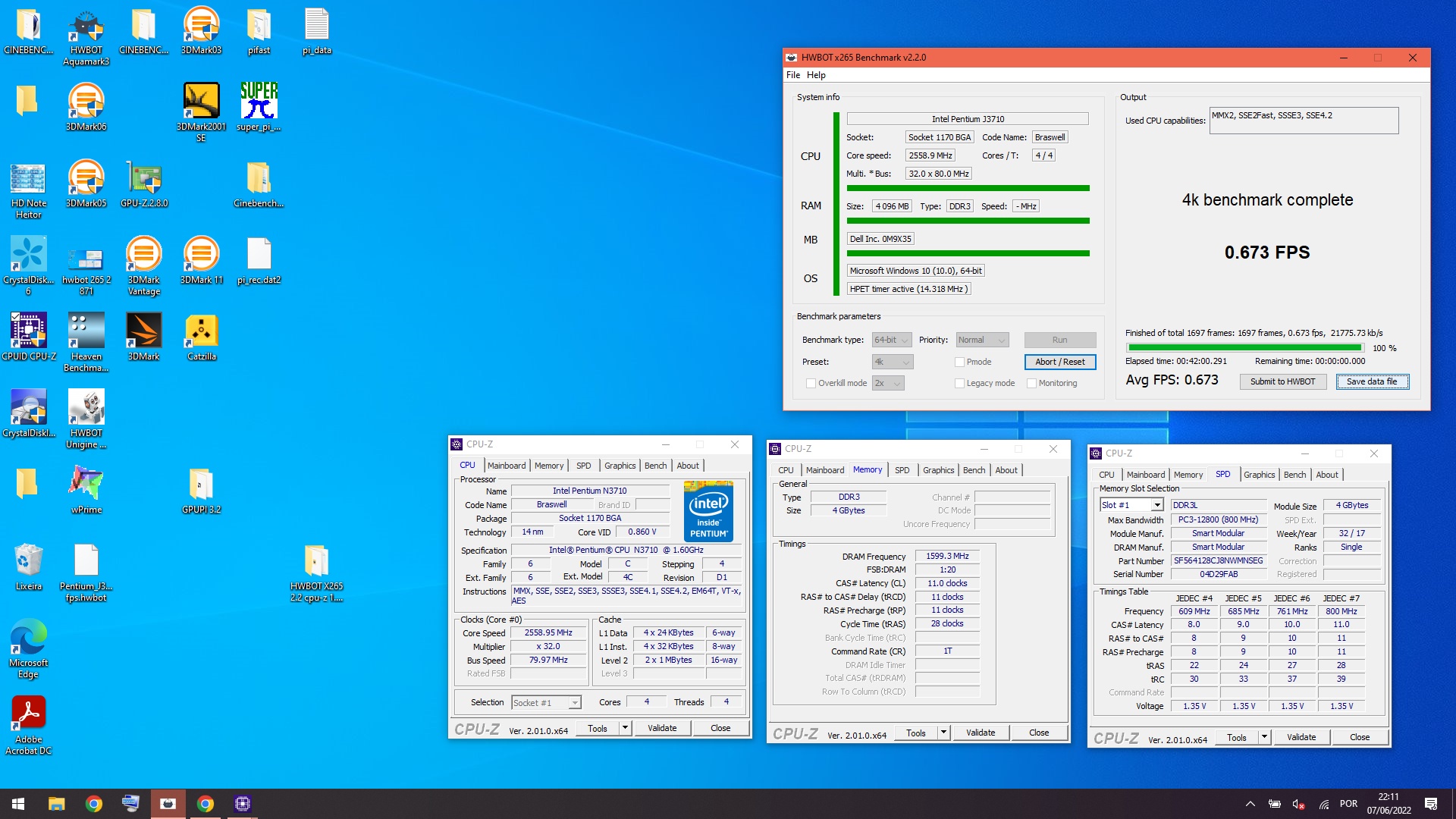
Task: Open File Explorer from the taskbar
Action: pyautogui.click(x=56, y=804)
